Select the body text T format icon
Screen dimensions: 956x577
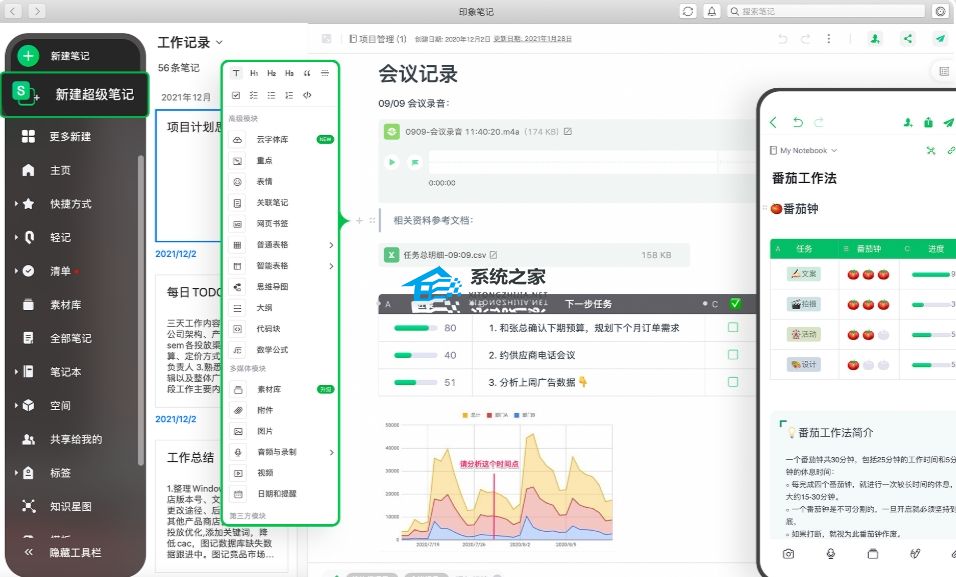(237, 73)
